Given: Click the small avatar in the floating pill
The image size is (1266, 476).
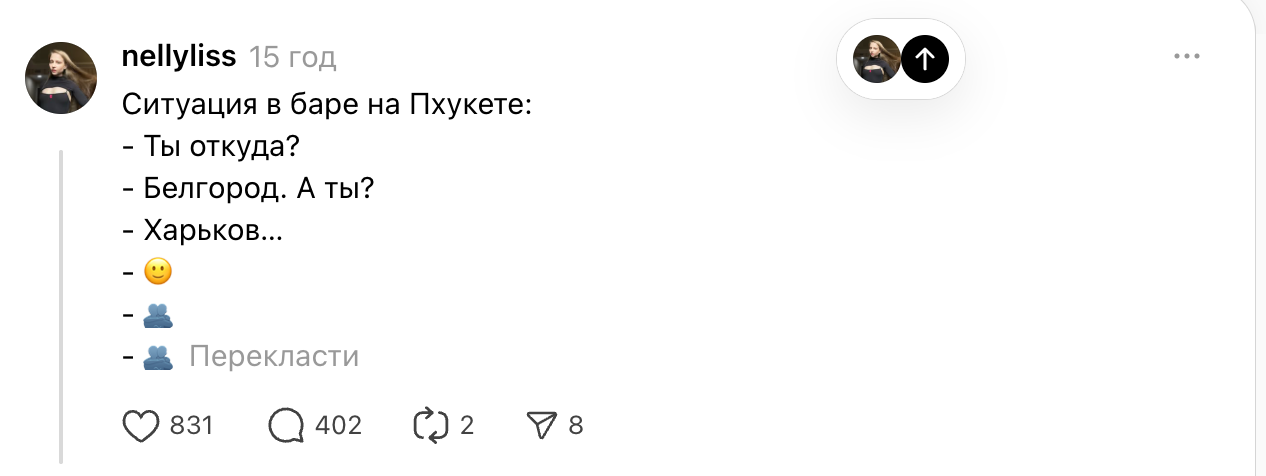Looking at the screenshot, I should pyautogui.click(x=876, y=59).
